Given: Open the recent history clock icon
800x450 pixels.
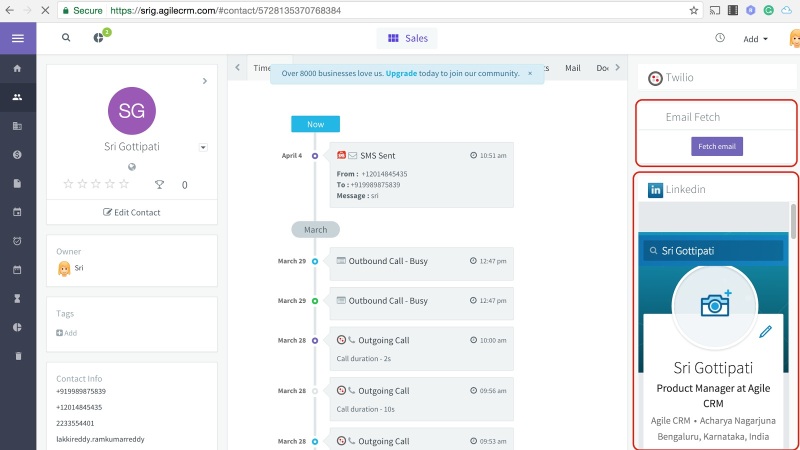Looking at the screenshot, I should tap(720, 38).
